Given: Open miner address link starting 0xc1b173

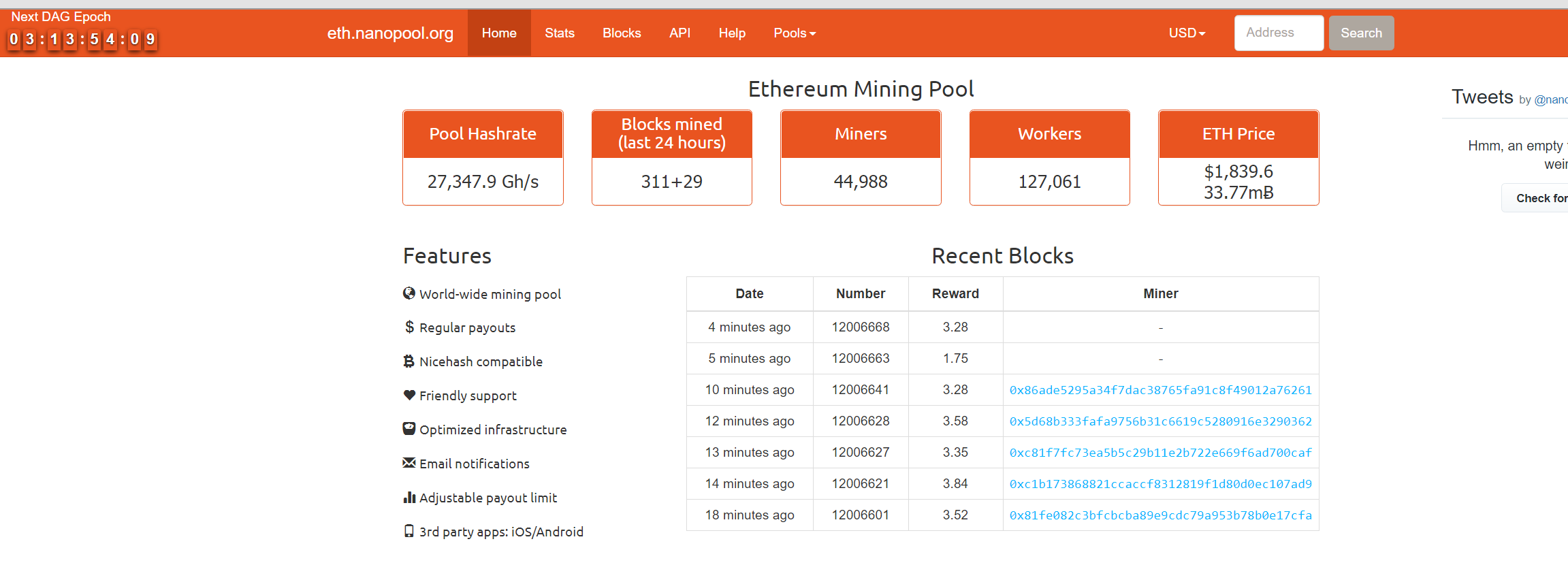Looking at the screenshot, I should tap(1160, 484).
